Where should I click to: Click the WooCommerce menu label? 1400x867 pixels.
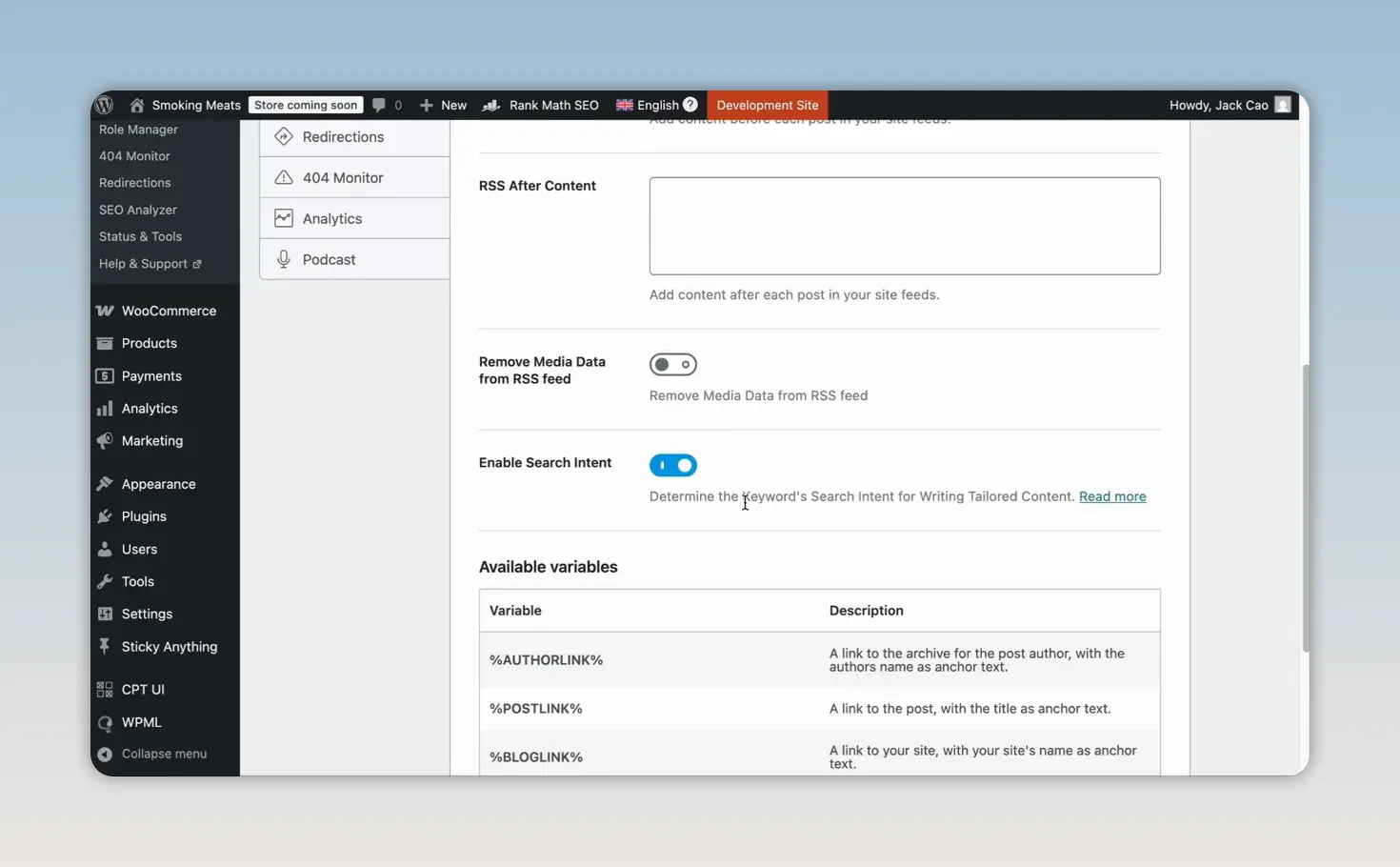point(169,311)
